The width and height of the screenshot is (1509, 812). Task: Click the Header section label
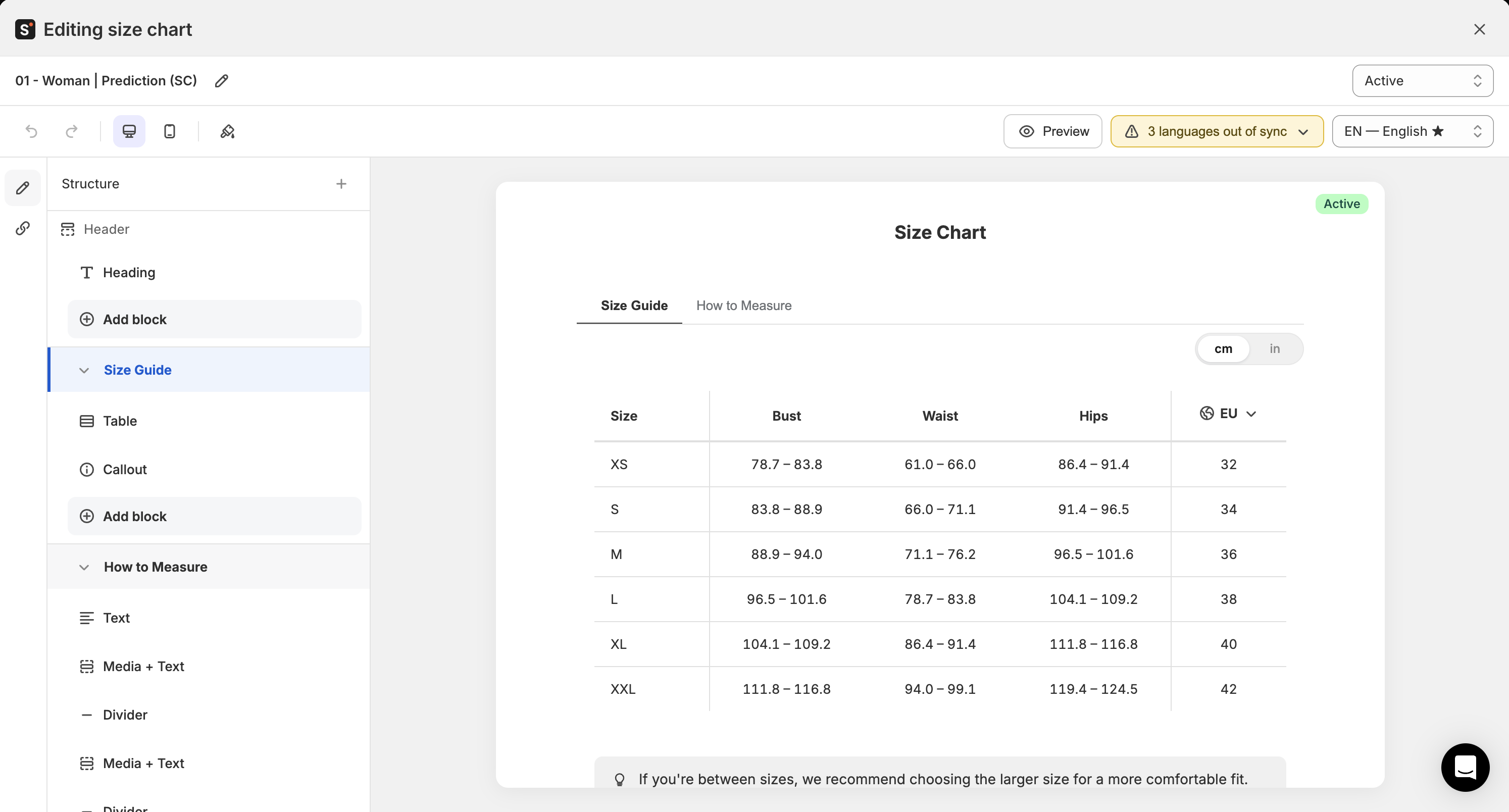106,229
